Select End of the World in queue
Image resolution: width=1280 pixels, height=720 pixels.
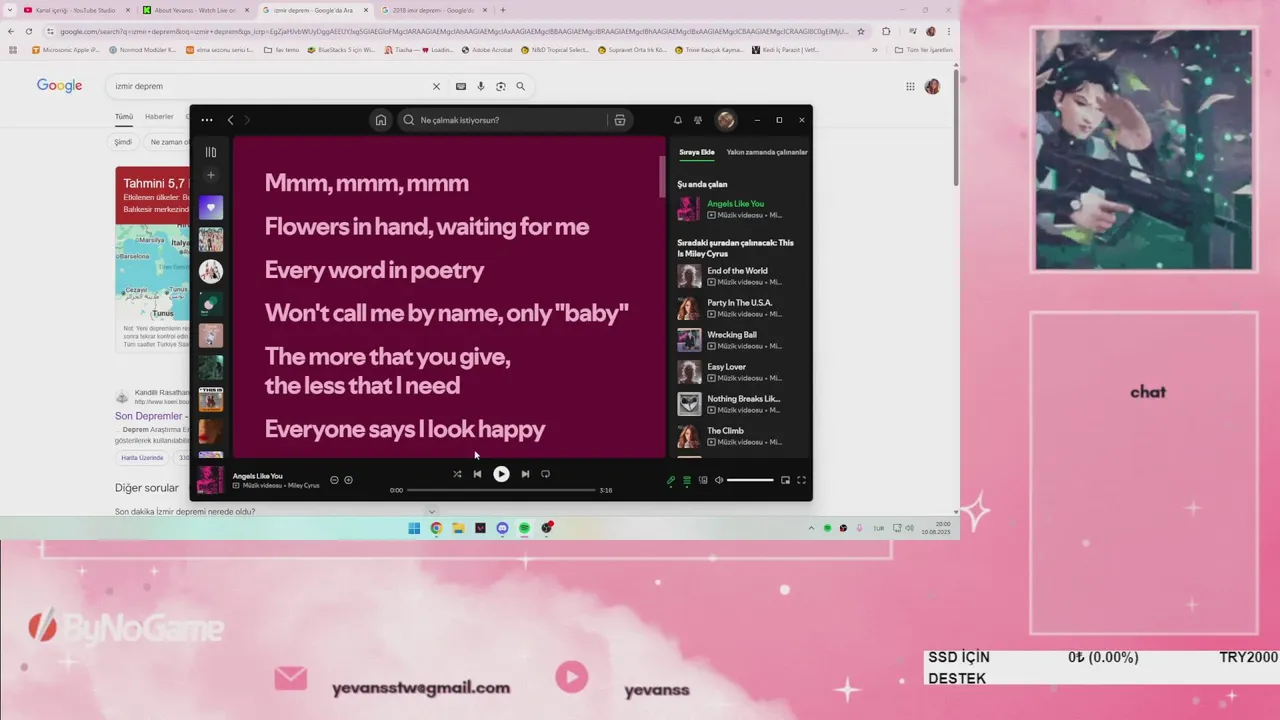click(x=738, y=276)
